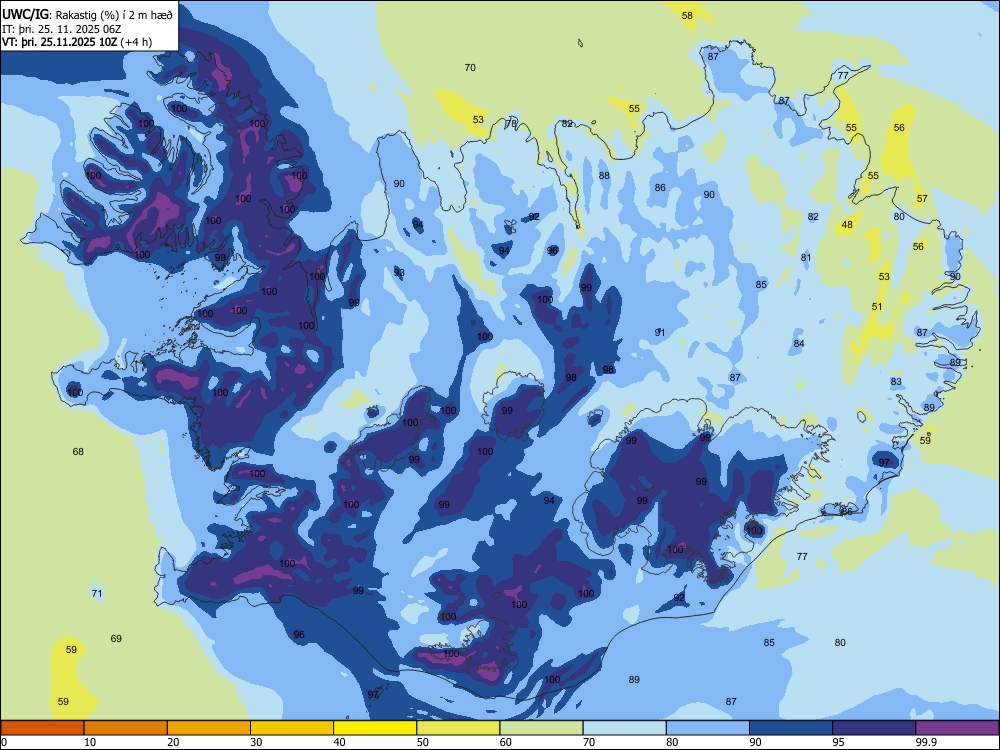The width and height of the screenshot is (1000, 750).
Task: Click the golden 30–40 legend swatch
Action: (292, 728)
